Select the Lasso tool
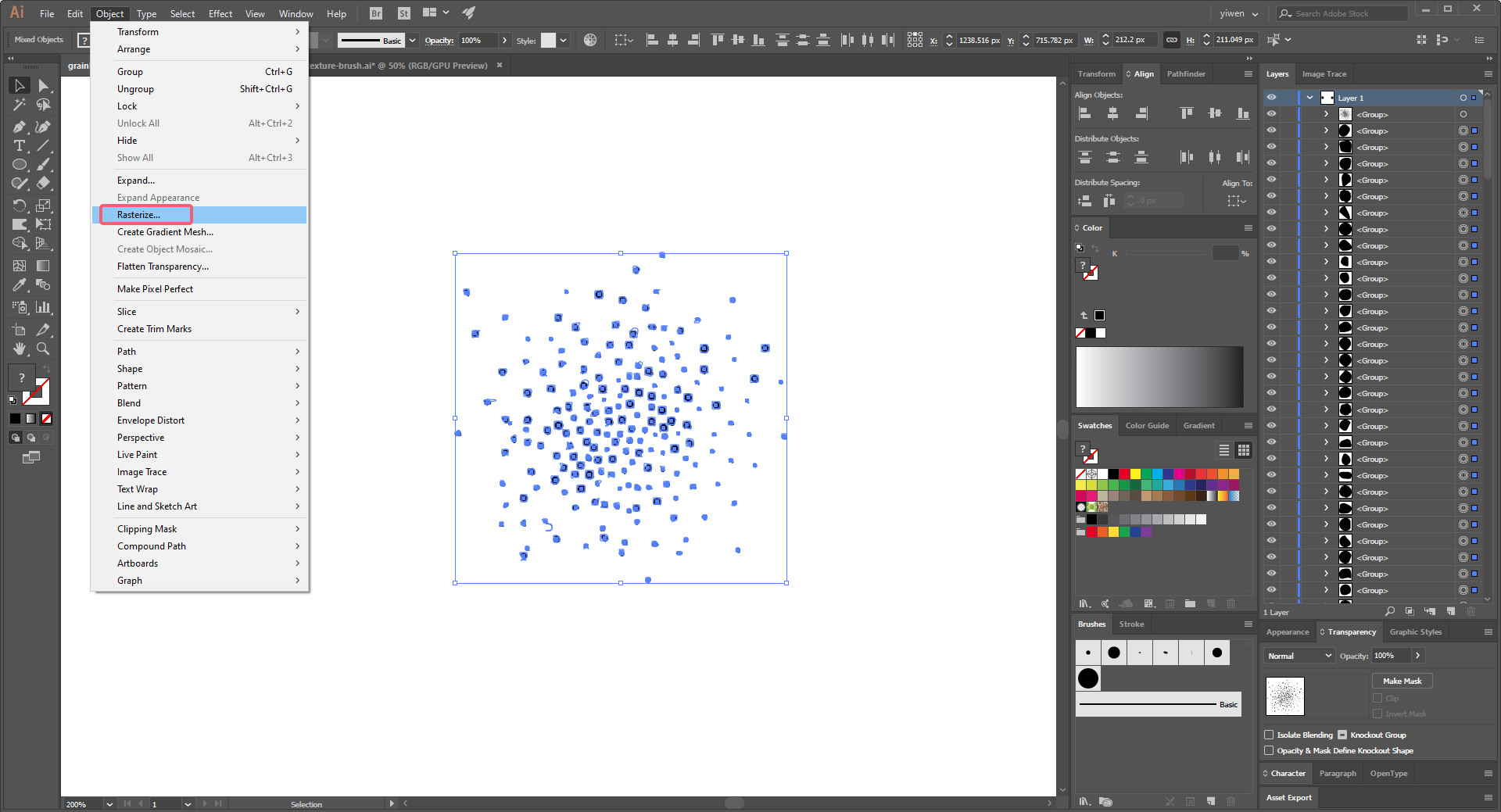This screenshot has height=812, width=1501. [44, 105]
